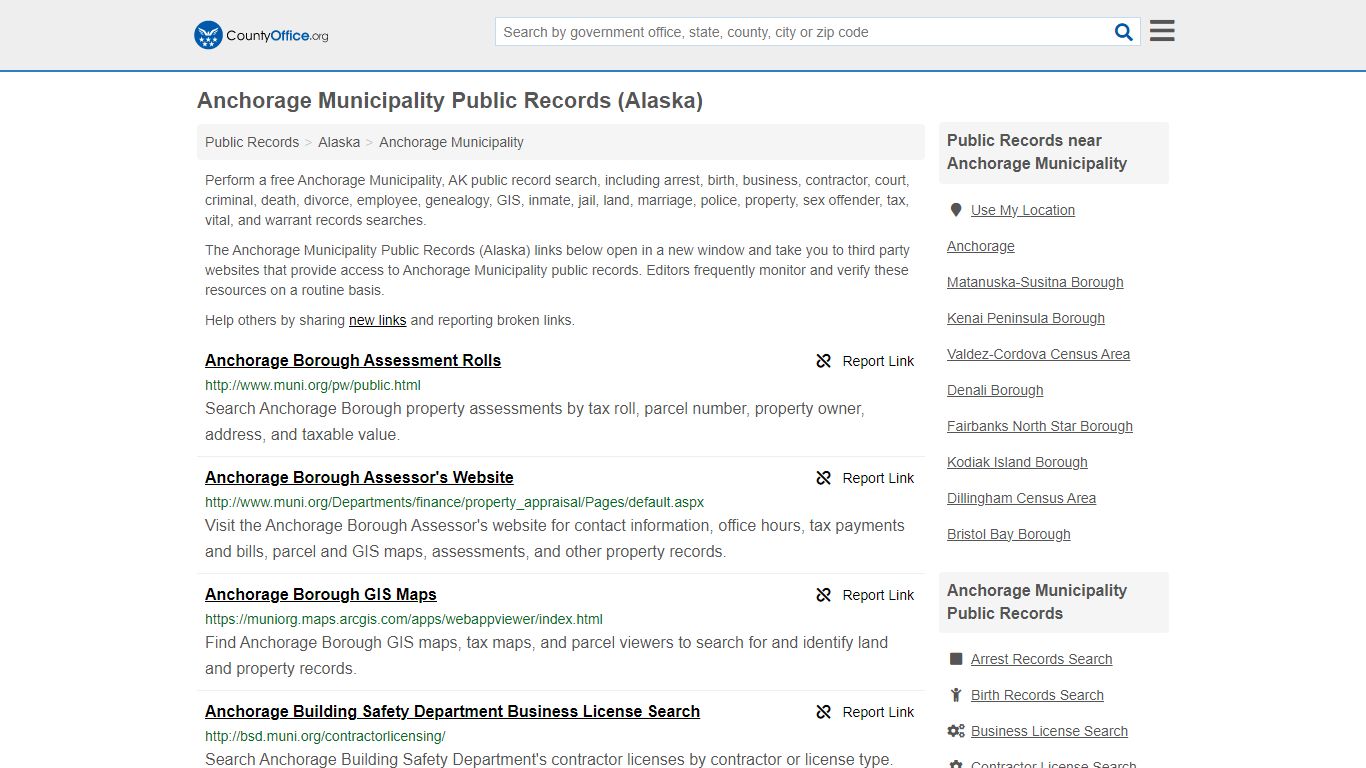Screen dimensions: 1366x768
Task: Go to Alaska breadcrumb
Action: point(339,142)
